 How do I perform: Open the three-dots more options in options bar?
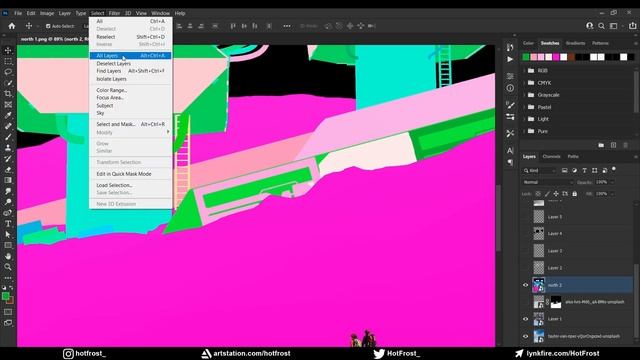point(287,26)
